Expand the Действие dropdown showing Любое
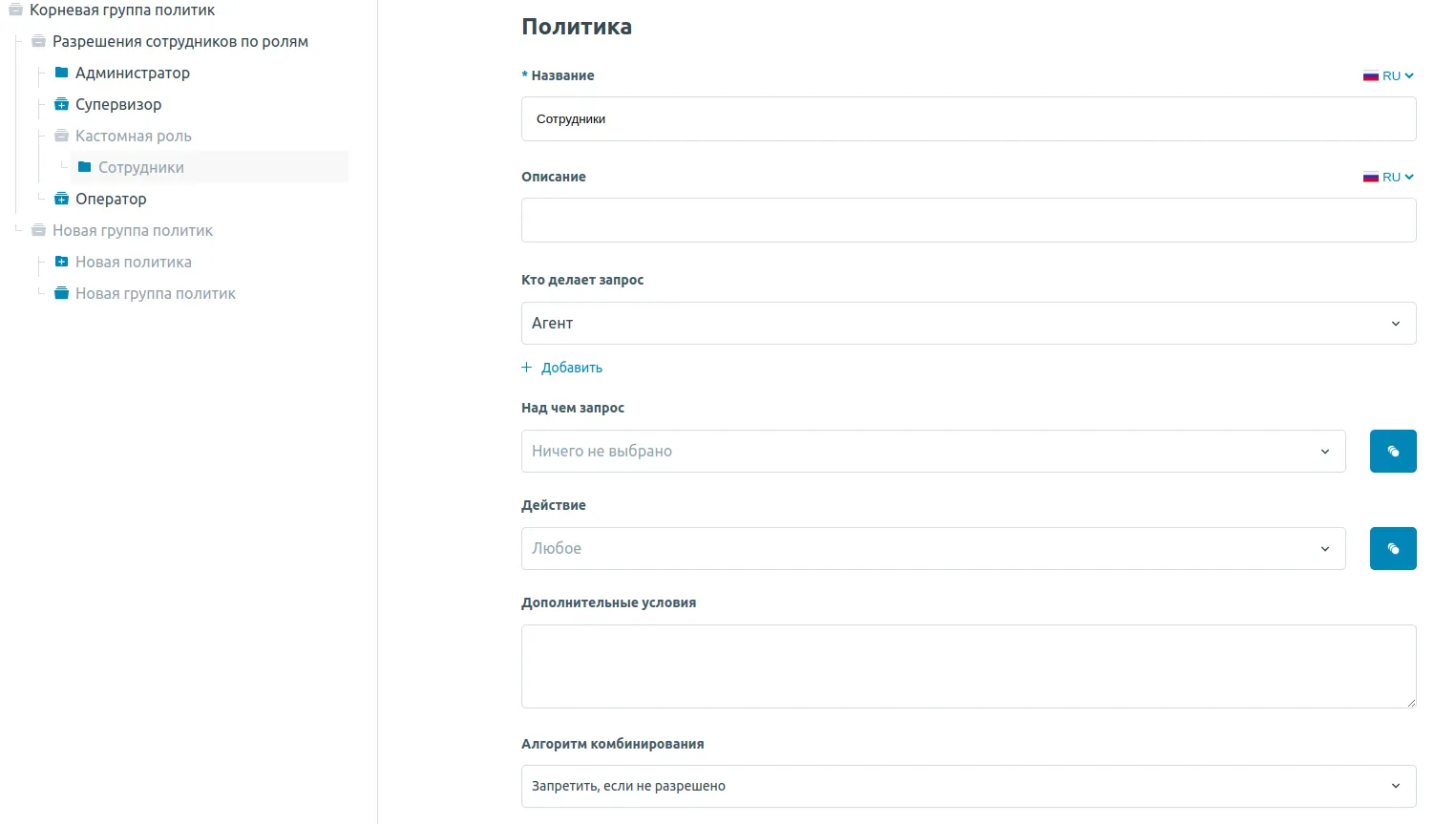The width and height of the screenshot is (1456, 824). (x=933, y=548)
